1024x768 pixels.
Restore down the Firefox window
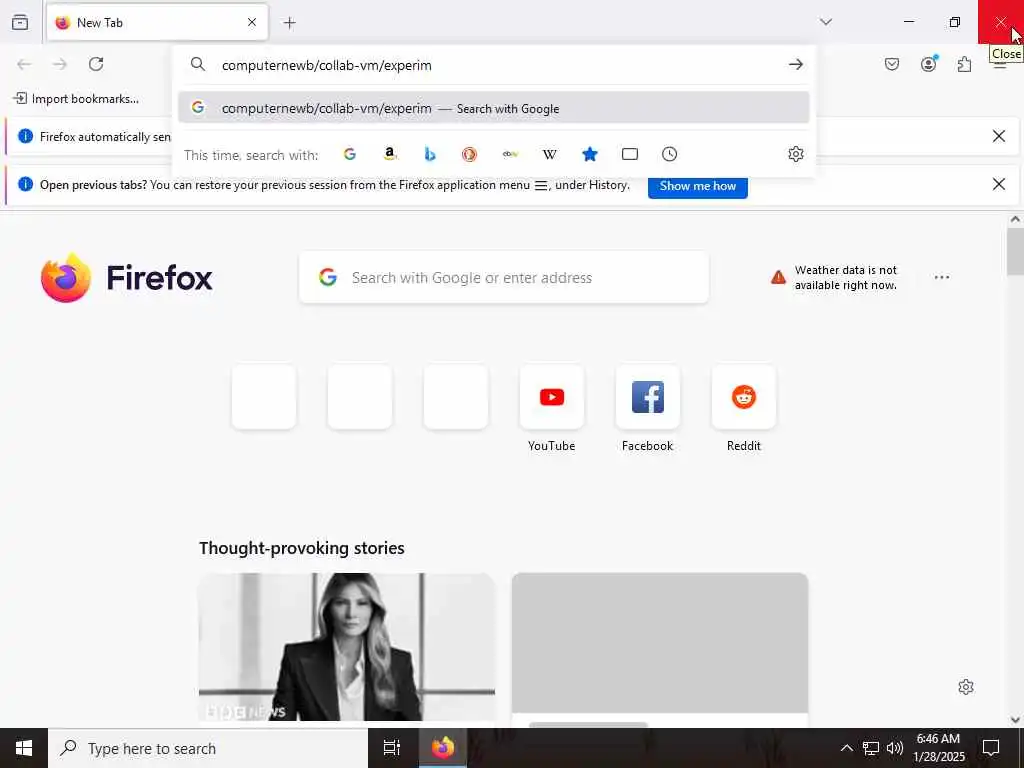coord(955,22)
